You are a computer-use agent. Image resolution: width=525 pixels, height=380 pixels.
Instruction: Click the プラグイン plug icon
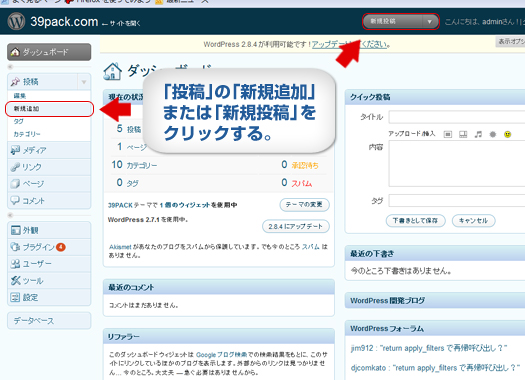tap(15, 247)
